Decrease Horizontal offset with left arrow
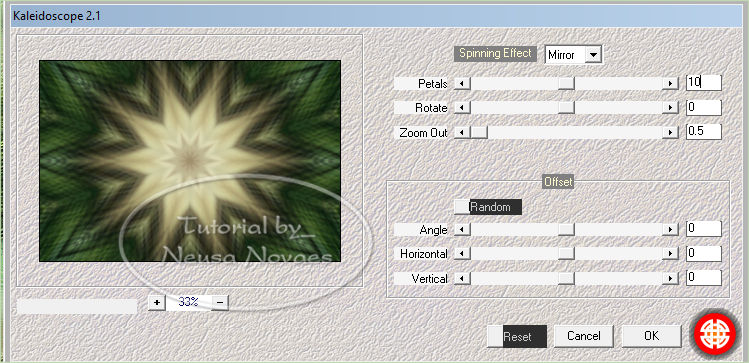This screenshot has height=363, width=749. (461, 254)
